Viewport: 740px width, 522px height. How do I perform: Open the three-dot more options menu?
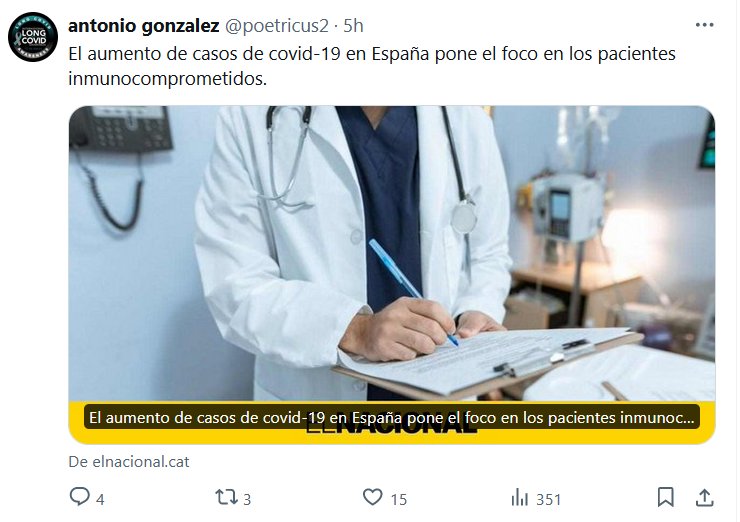704,25
